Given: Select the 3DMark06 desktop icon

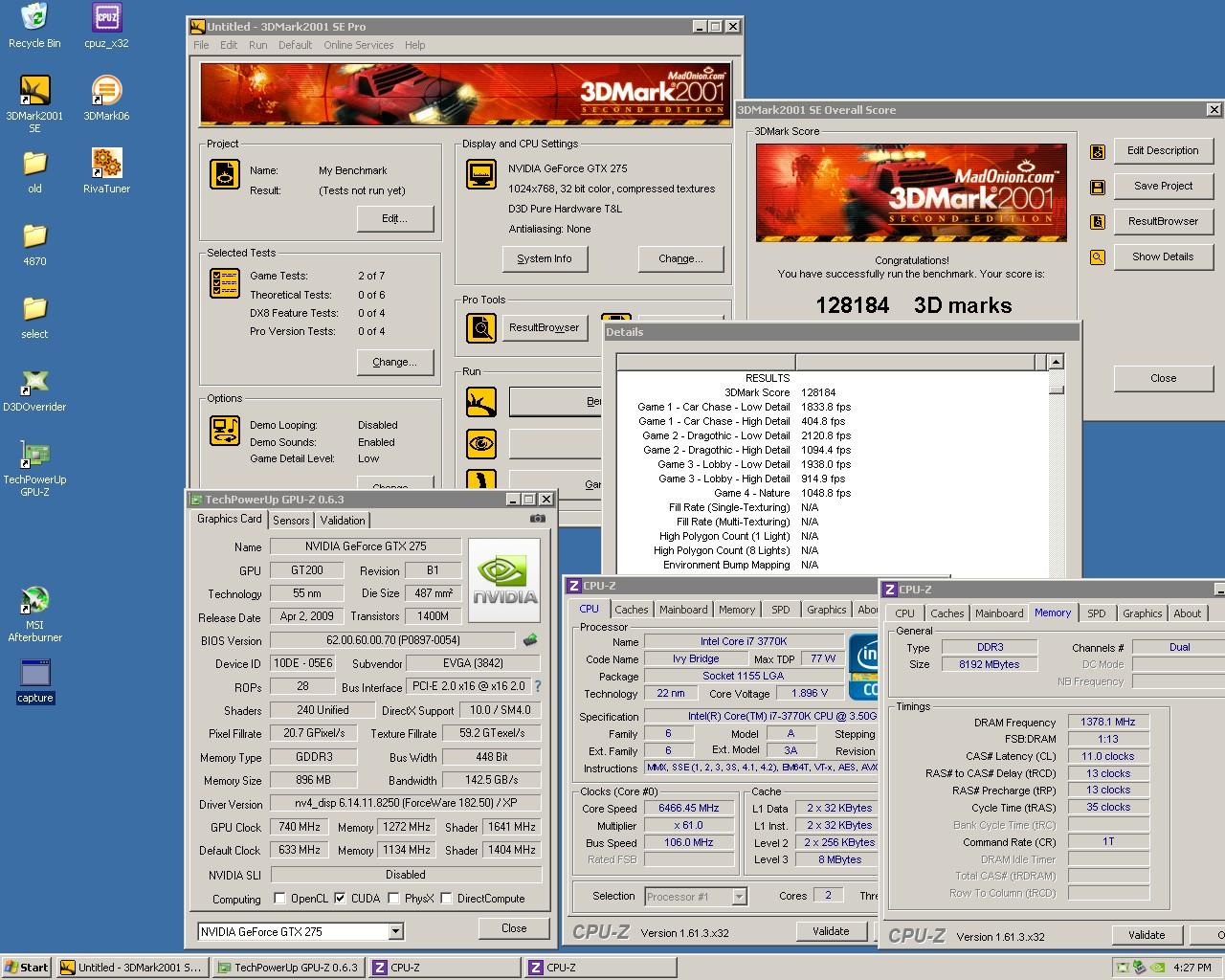Looking at the screenshot, I should [x=106, y=99].
